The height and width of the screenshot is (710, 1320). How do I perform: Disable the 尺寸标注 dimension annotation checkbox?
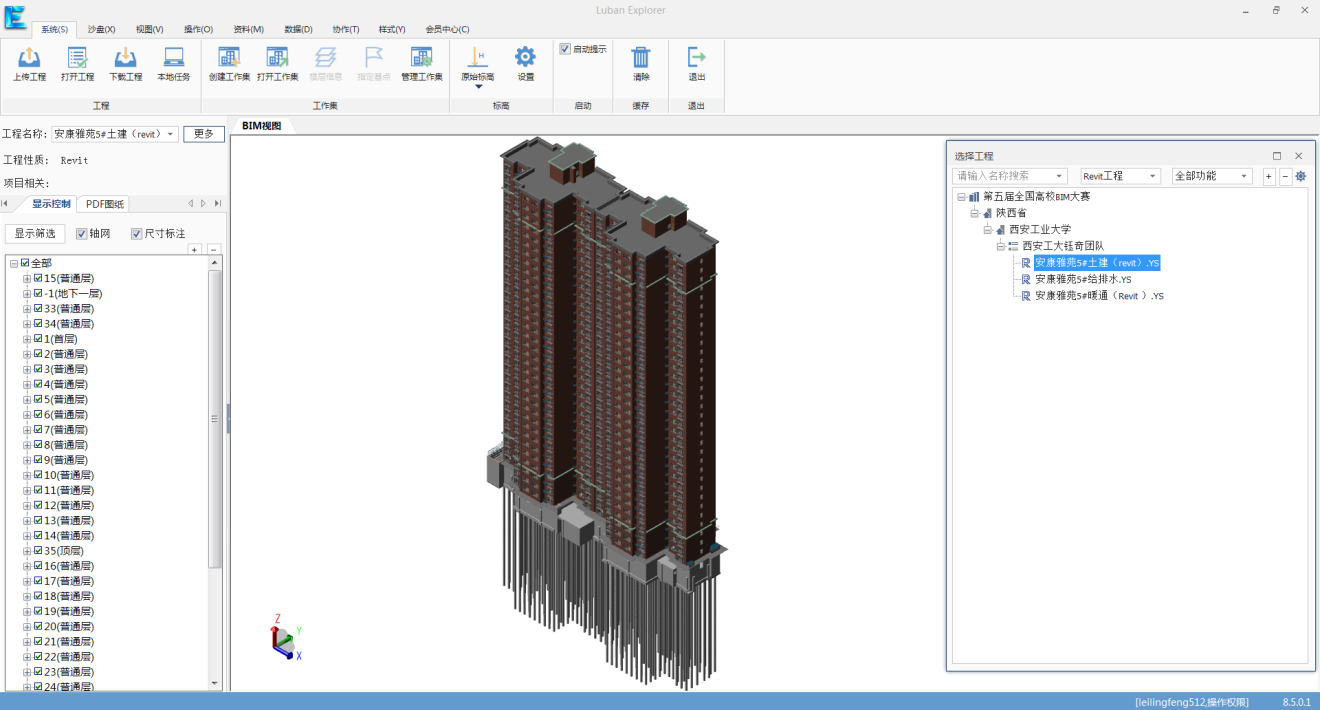point(137,234)
